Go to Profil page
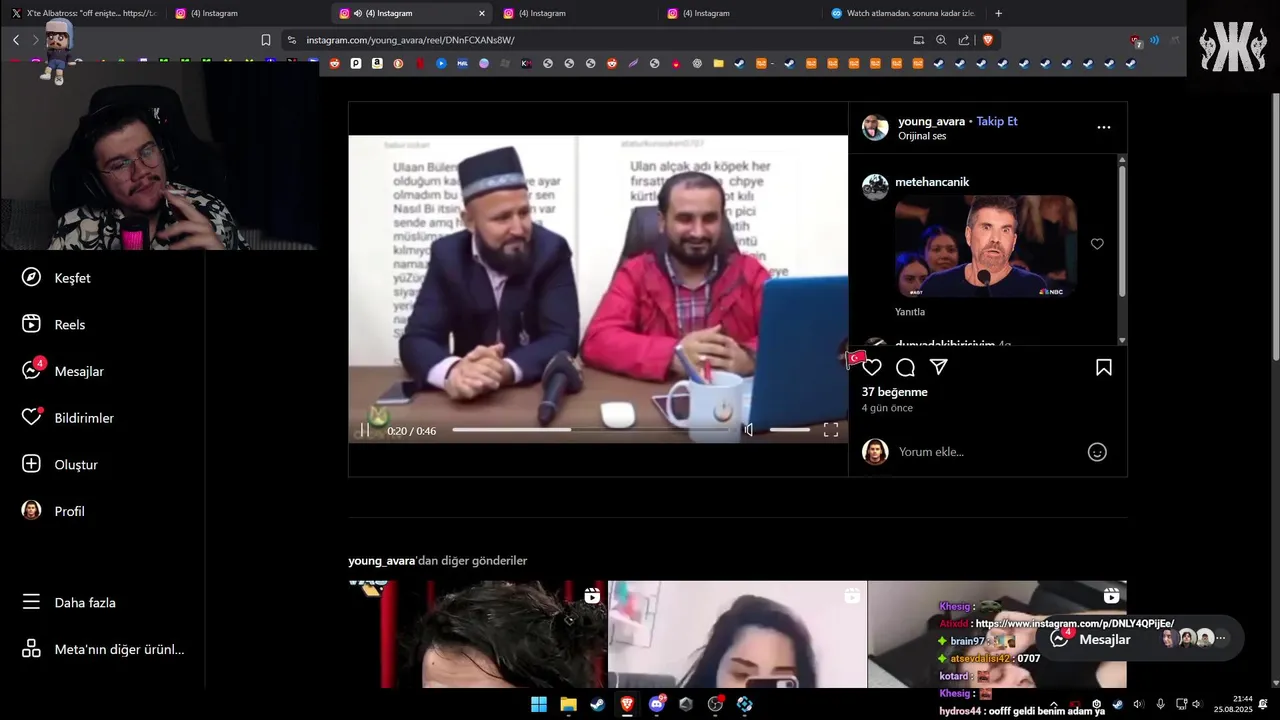The width and height of the screenshot is (1280, 720). (53, 511)
